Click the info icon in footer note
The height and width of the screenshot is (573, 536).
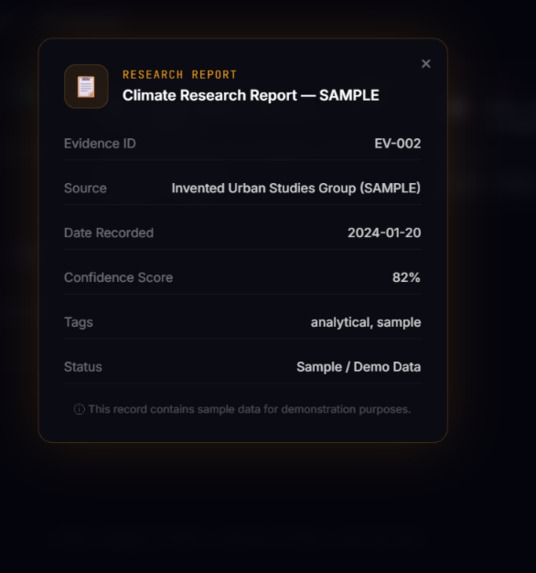coord(79,409)
